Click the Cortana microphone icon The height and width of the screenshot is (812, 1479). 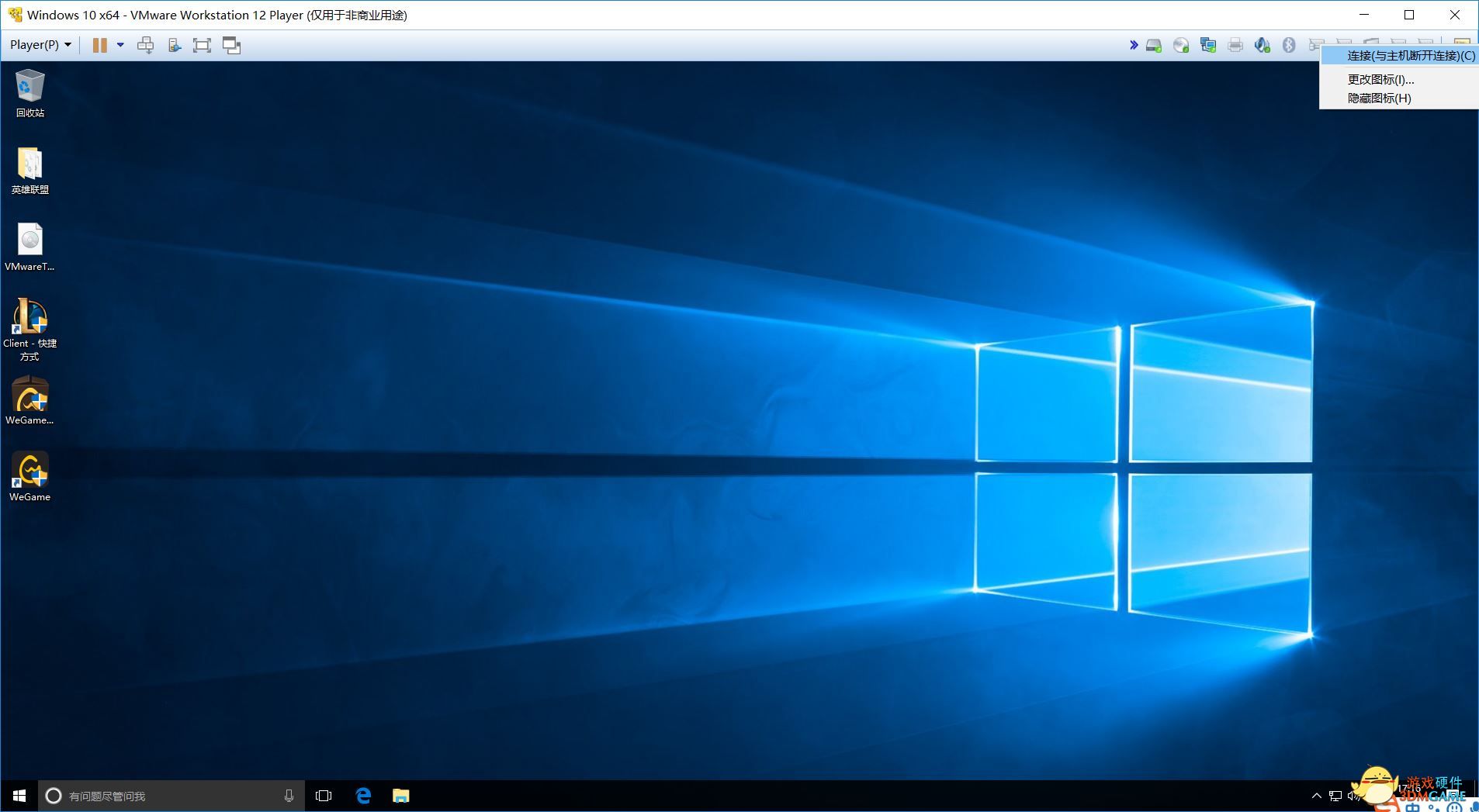[289, 796]
